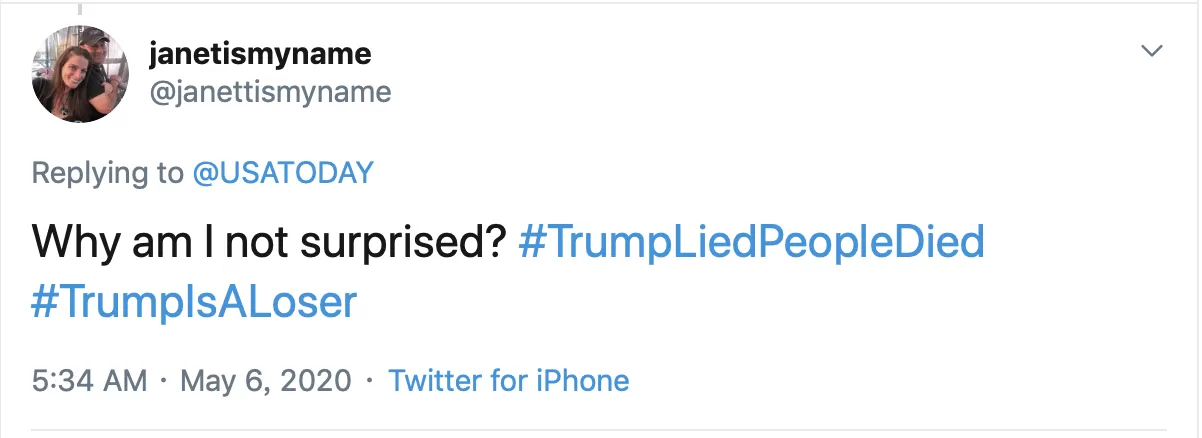This screenshot has height=438, width=1202.
Task: Click the dot separator before Twitter for iPhone
Action: tap(370, 381)
